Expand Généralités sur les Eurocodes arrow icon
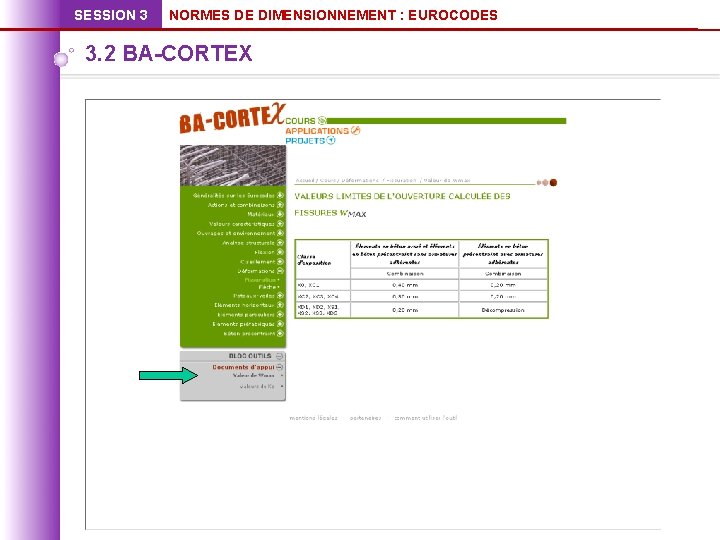720x540 pixels. pyautogui.click(x=280, y=195)
